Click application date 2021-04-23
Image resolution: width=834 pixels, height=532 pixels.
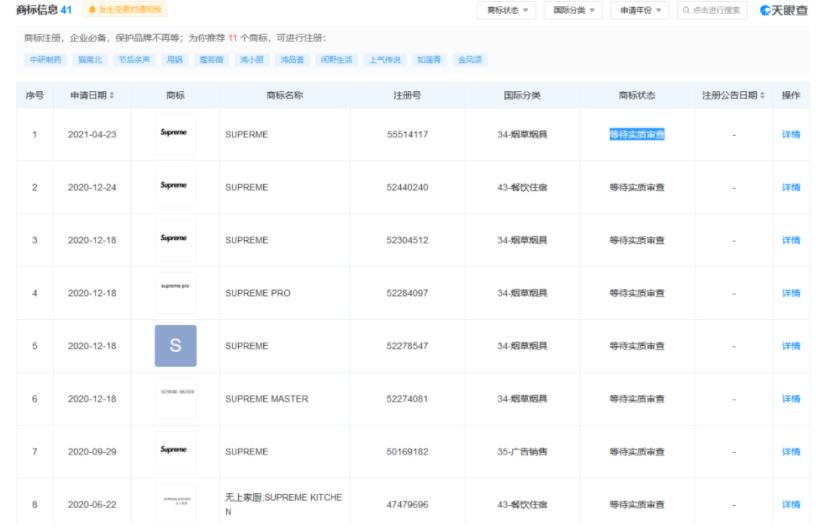click(x=92, y=135)
